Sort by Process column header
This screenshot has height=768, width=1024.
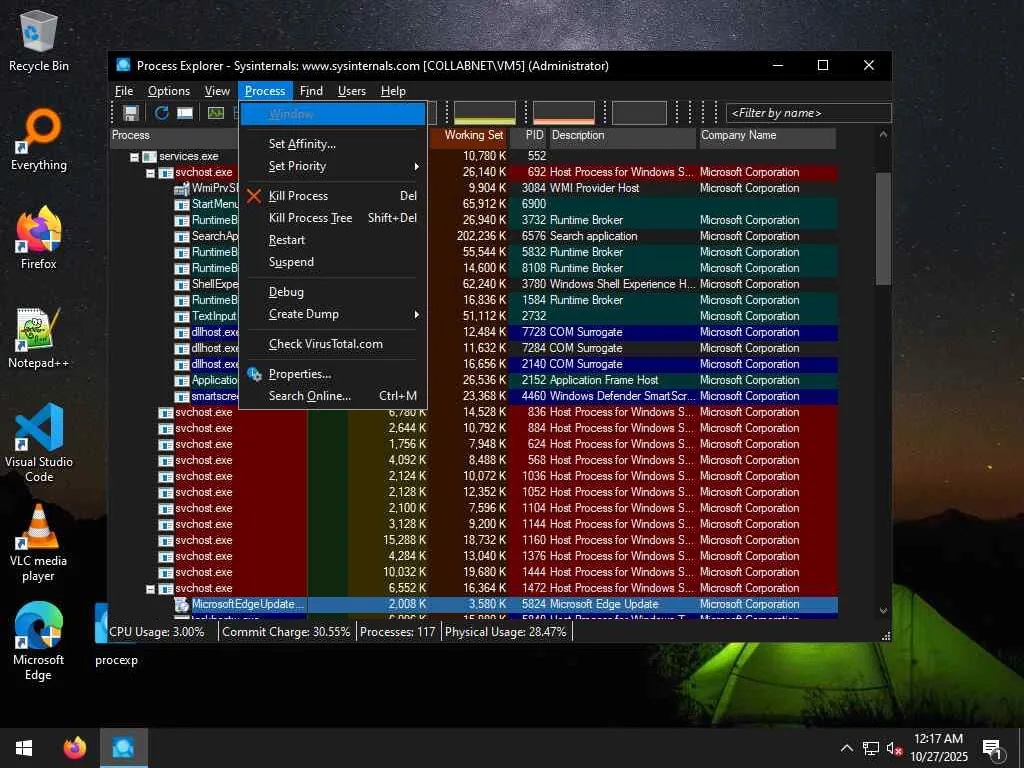pos(174,136)
